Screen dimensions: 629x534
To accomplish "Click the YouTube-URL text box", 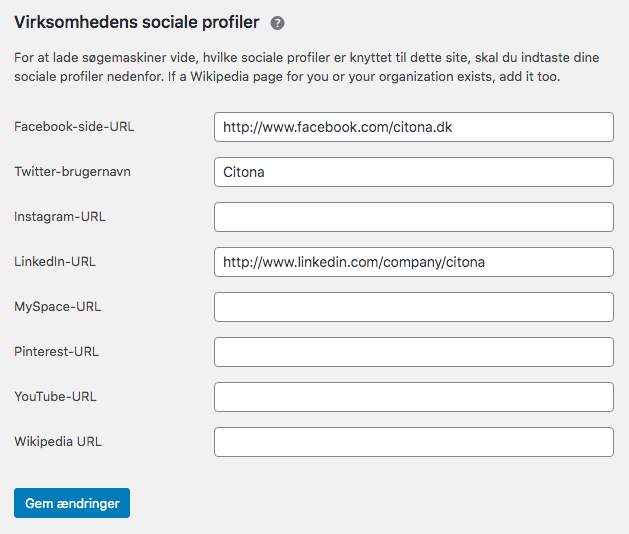I will (413, 397).
